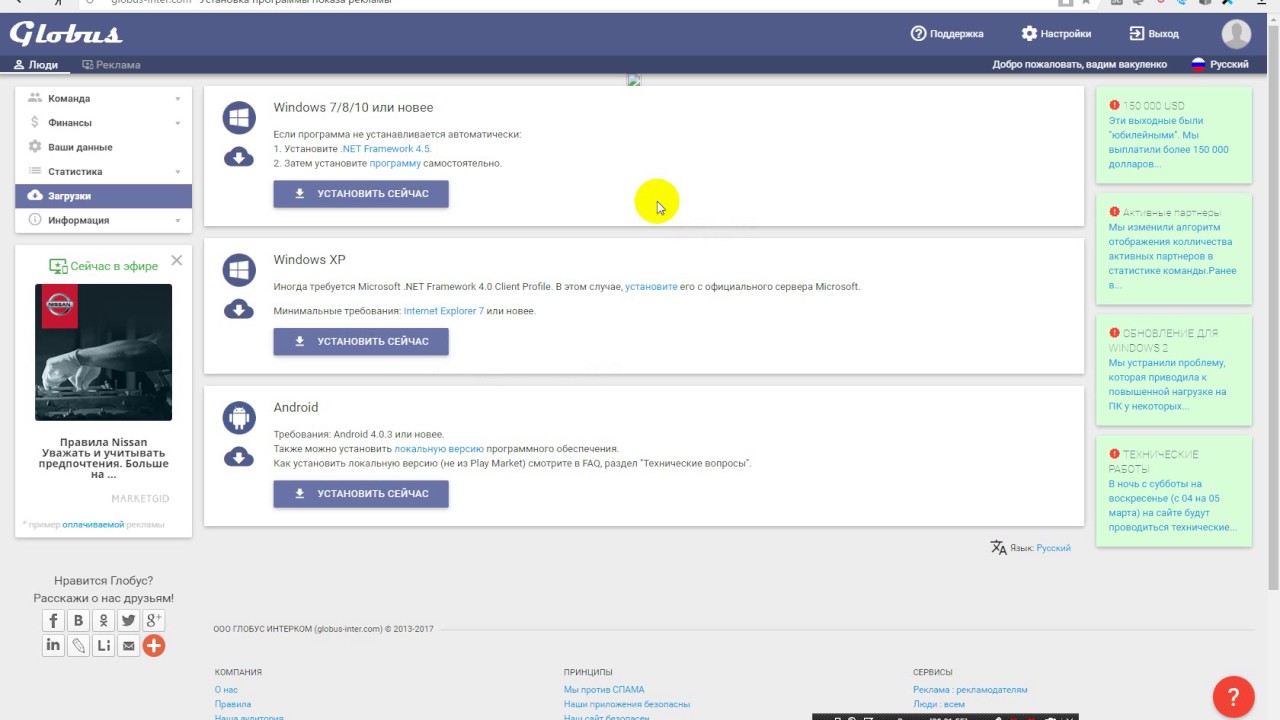Expand the Статистика arrow

click(x=178, y=172)
